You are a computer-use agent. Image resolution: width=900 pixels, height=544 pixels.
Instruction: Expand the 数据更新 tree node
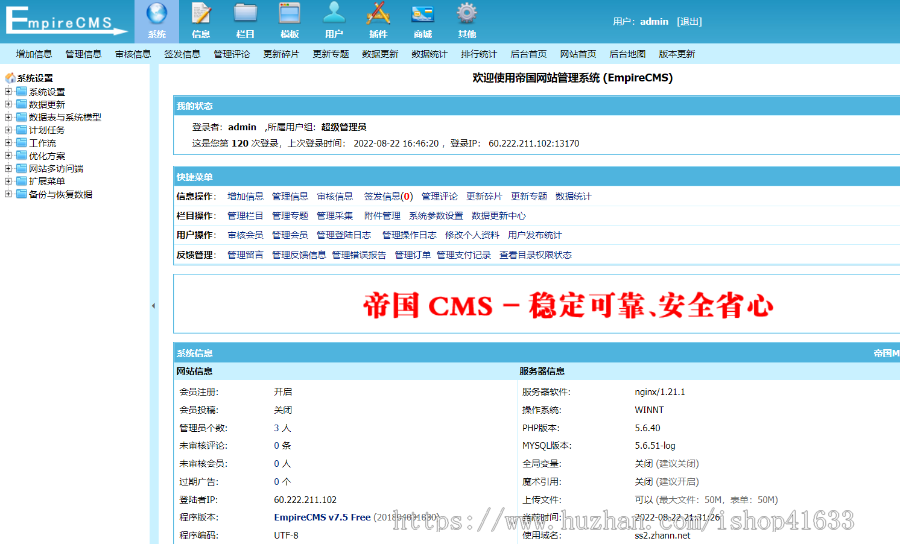pos(8,104)
